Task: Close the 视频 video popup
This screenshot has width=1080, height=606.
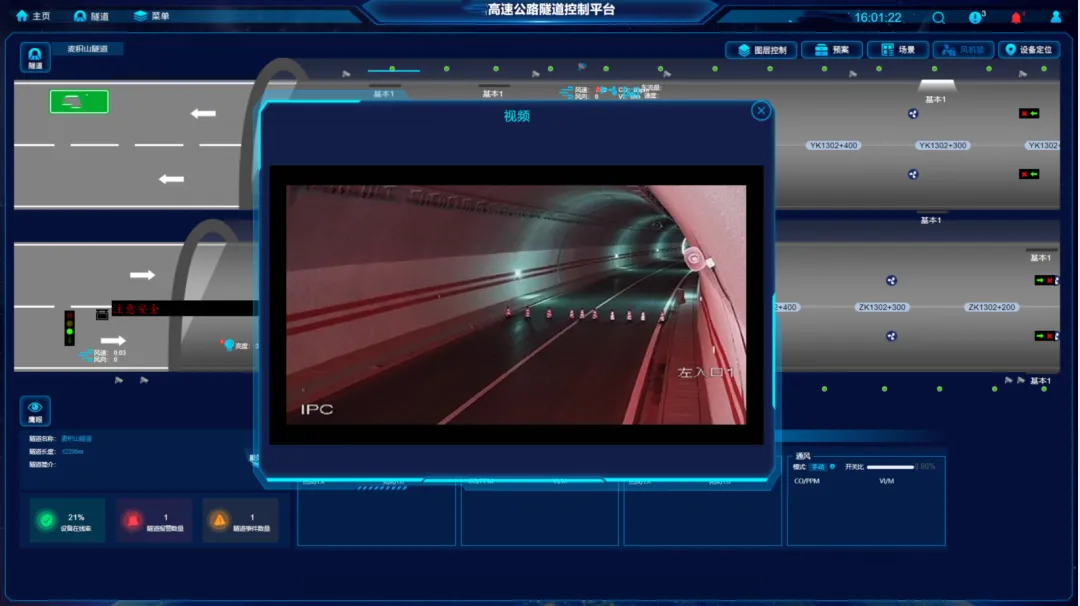Action: (x=761, y=111)
